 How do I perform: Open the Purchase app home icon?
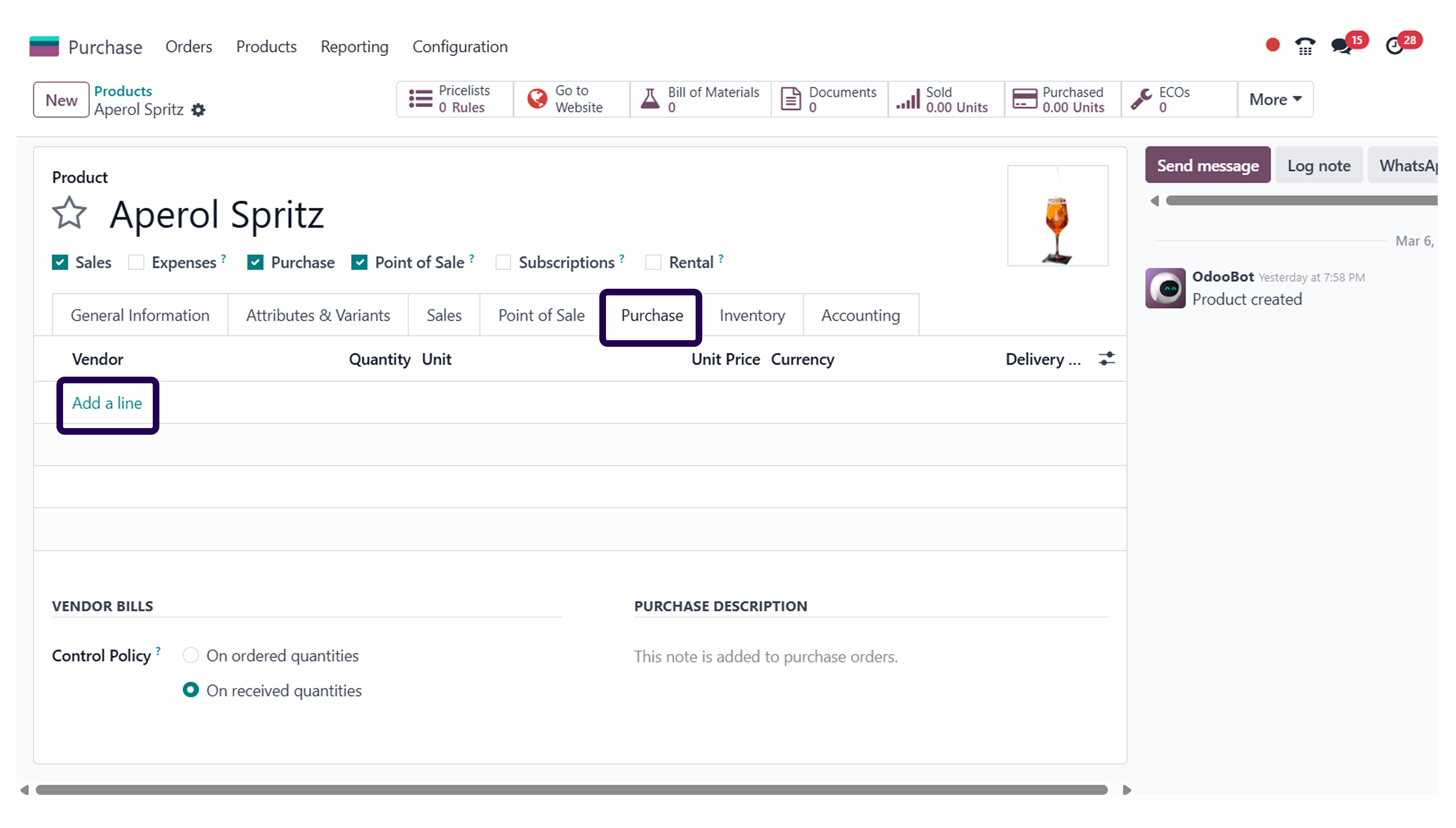pyautogui.click(x=44, y=46)
